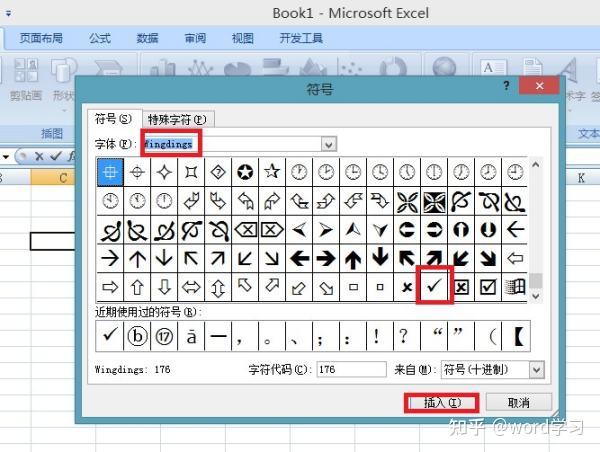Click the 取消 cancel button
Screen dimensions: 600x452
coord(518,402)
